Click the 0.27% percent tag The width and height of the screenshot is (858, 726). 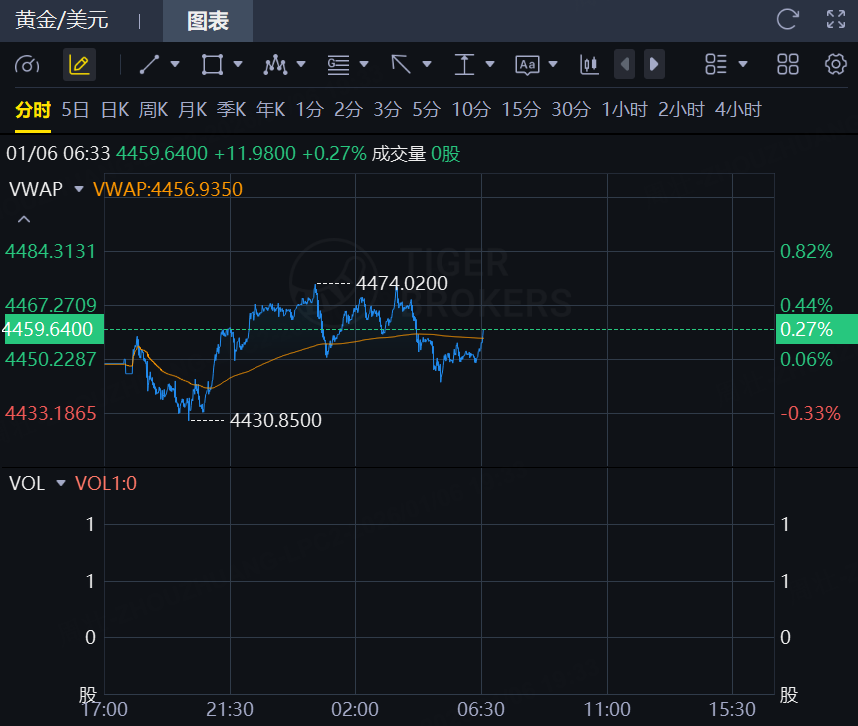(x=816, y=329)
